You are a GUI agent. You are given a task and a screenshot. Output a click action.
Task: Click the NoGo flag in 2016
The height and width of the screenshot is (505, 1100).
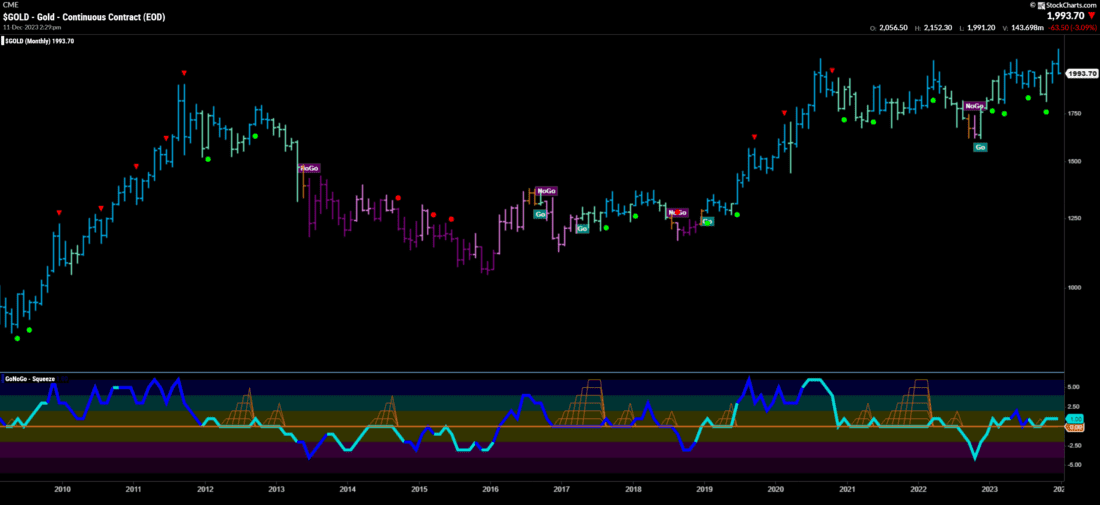(546, 191)
